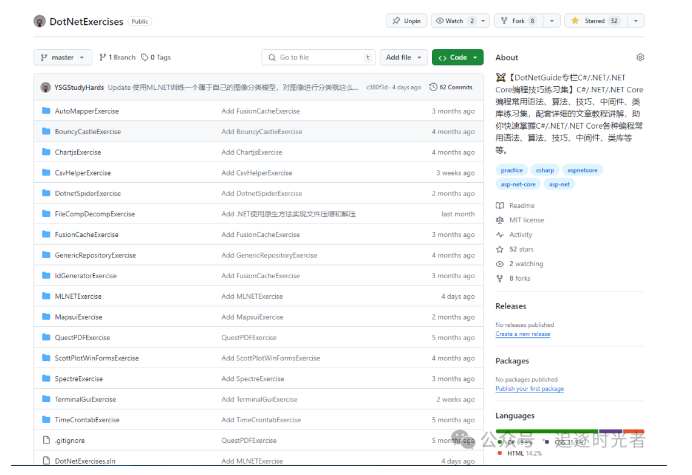Click the TerminalGuiExercise folder icon

[x=46, y=399]
